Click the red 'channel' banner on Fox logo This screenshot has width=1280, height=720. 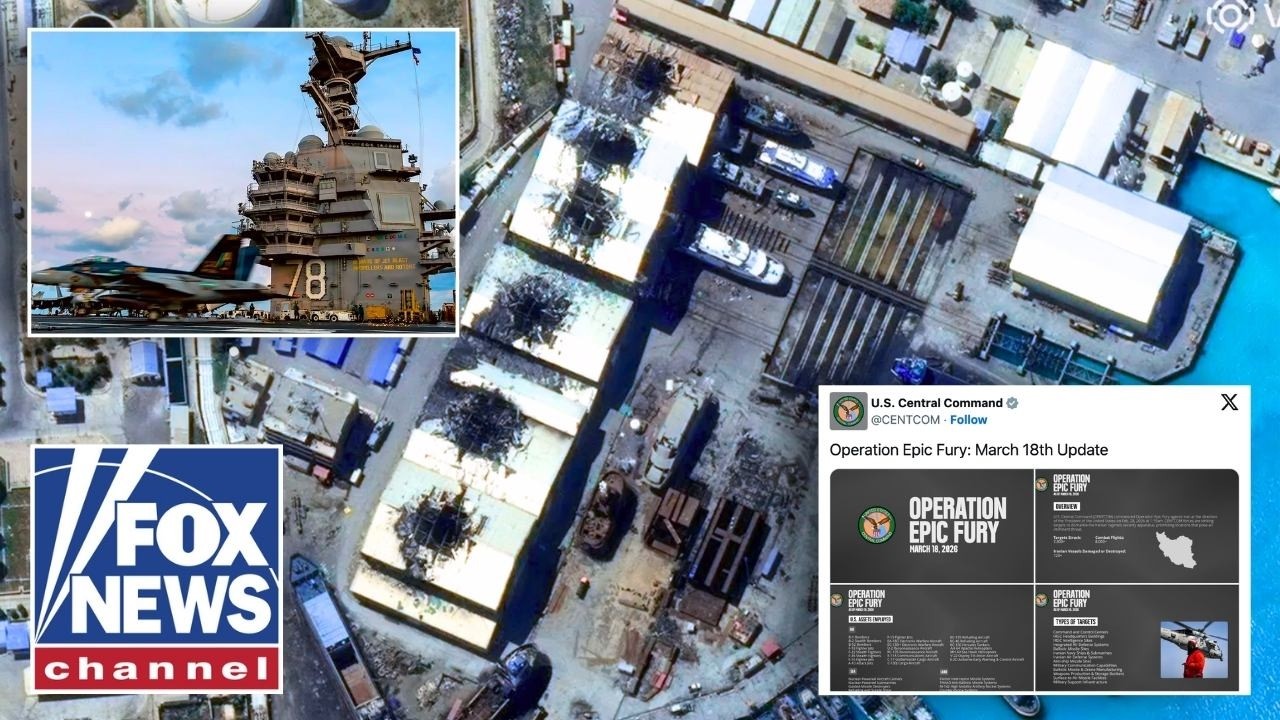click(157, 668)
